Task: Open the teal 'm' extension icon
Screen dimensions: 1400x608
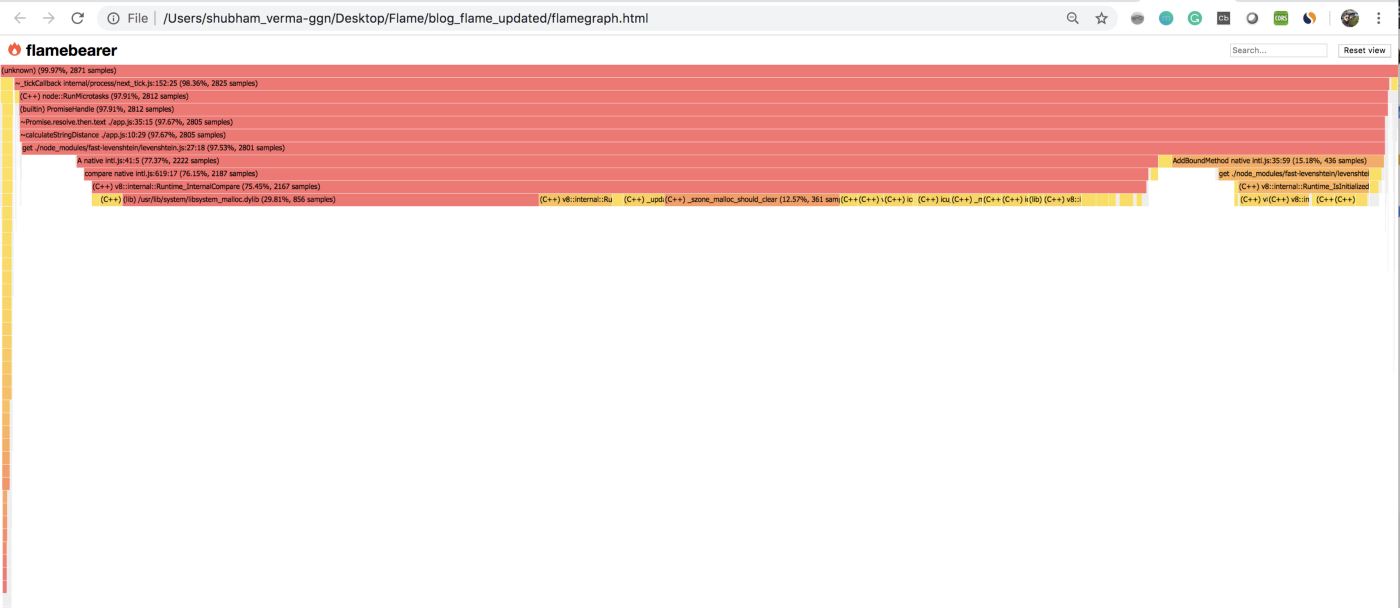Action: click(1166, 18)
